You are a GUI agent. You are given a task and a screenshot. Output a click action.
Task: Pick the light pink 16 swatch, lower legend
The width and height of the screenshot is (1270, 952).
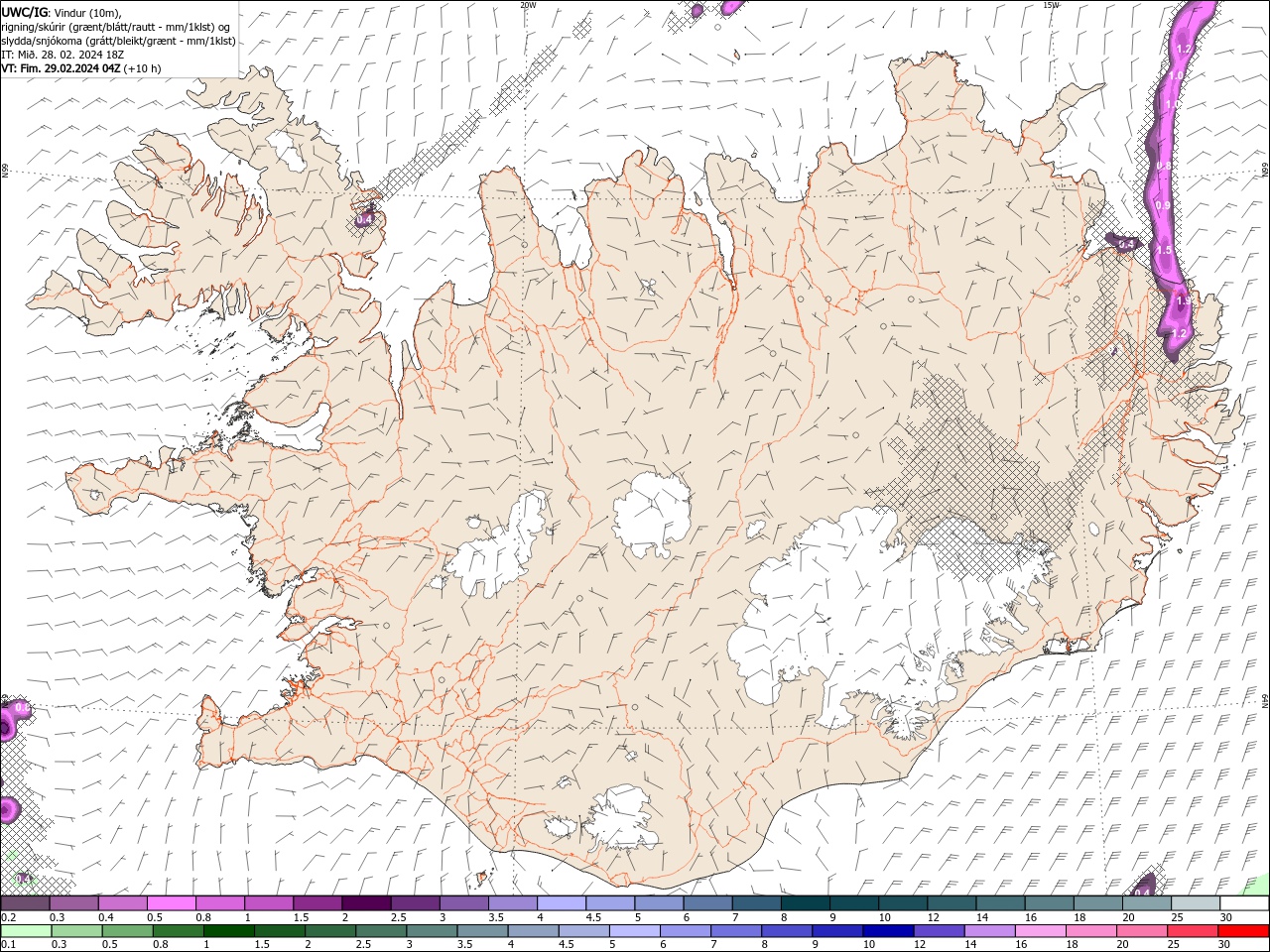(x=1040, y=930)
